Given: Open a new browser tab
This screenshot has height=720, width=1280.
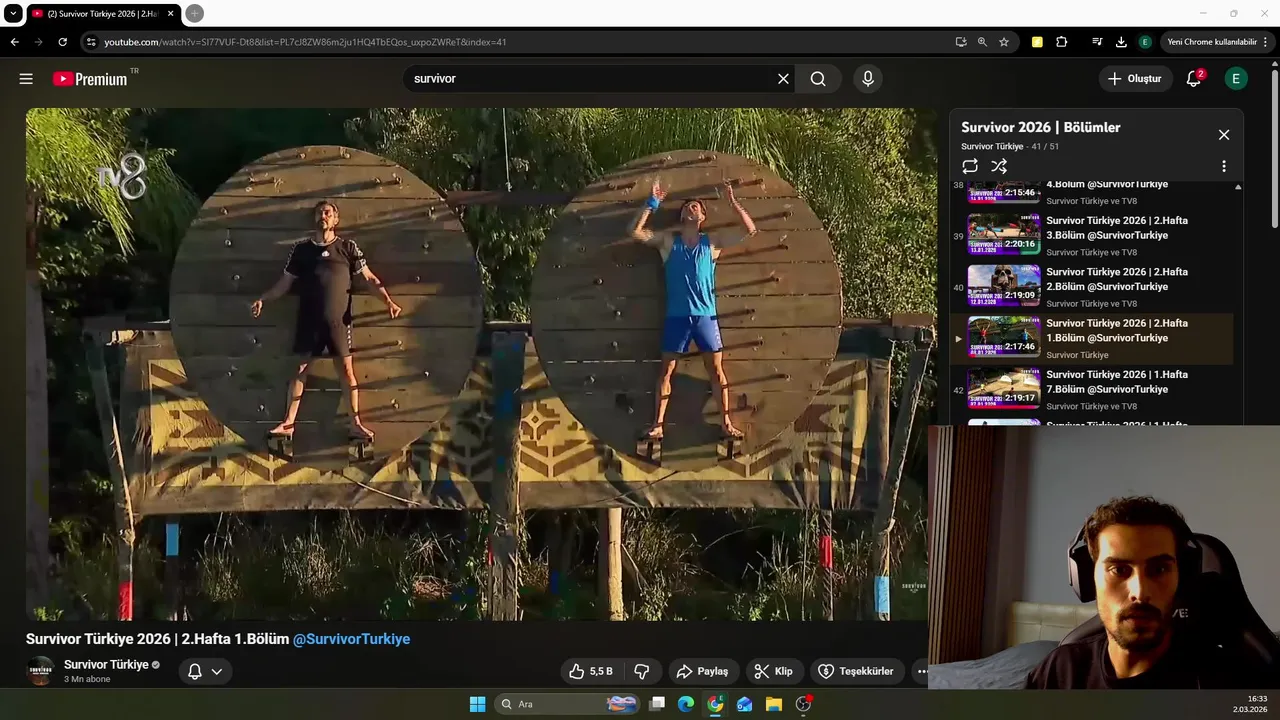Looking at the screenshot, I should (x=194, y=13).
